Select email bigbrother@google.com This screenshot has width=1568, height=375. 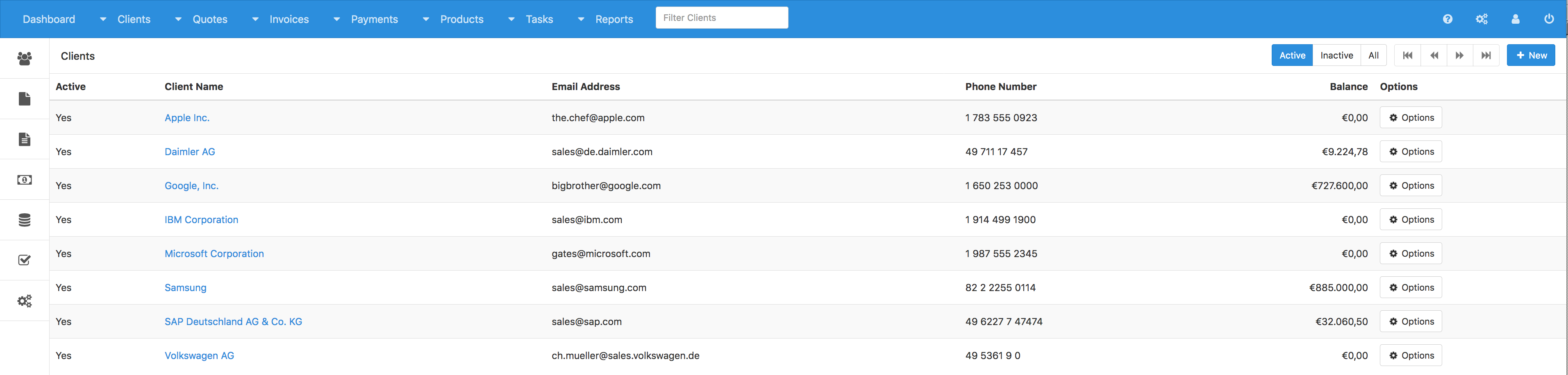[606, 186]
